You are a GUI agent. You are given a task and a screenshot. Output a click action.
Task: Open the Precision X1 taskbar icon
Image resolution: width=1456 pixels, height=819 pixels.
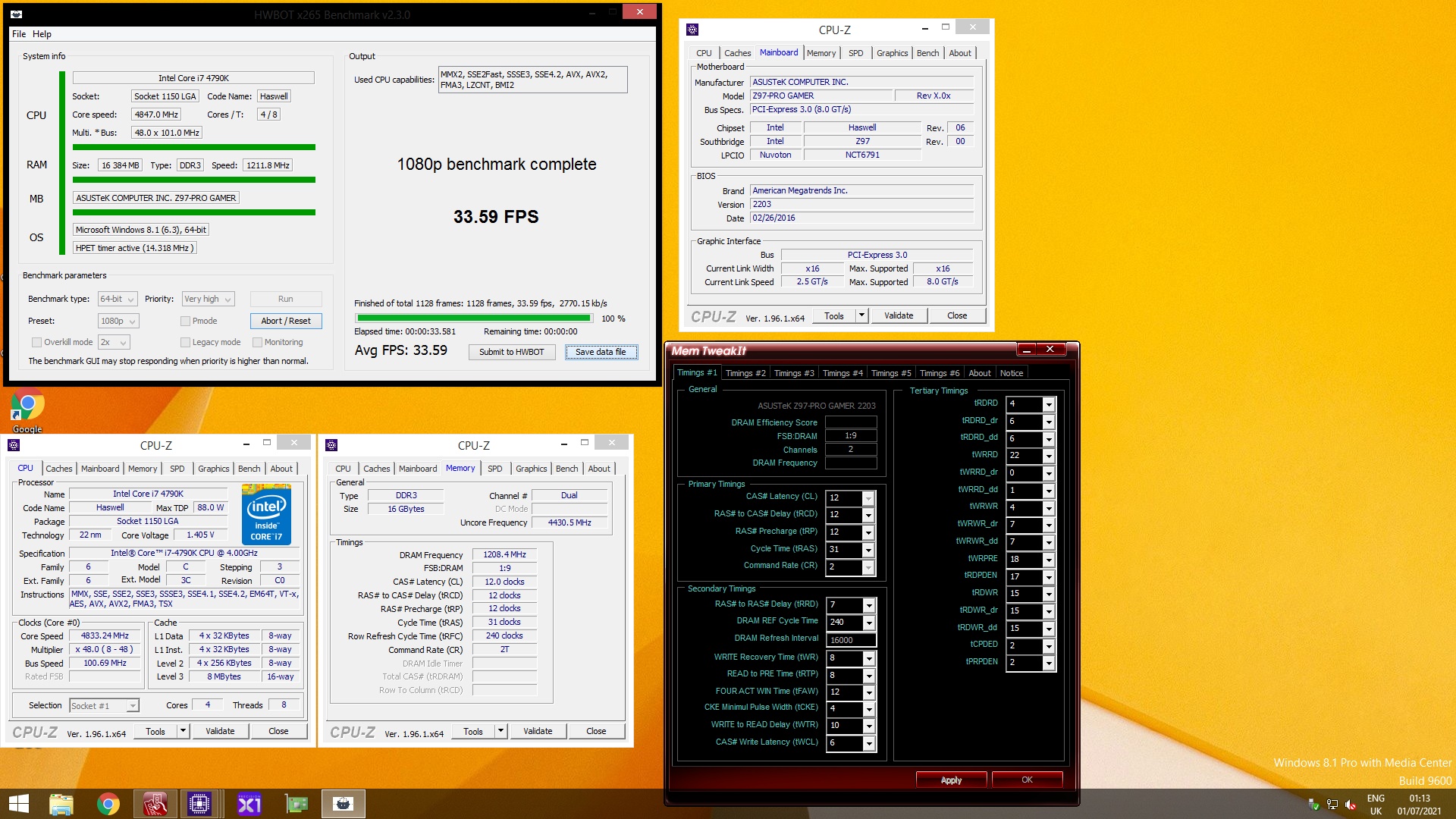point(249,804)
